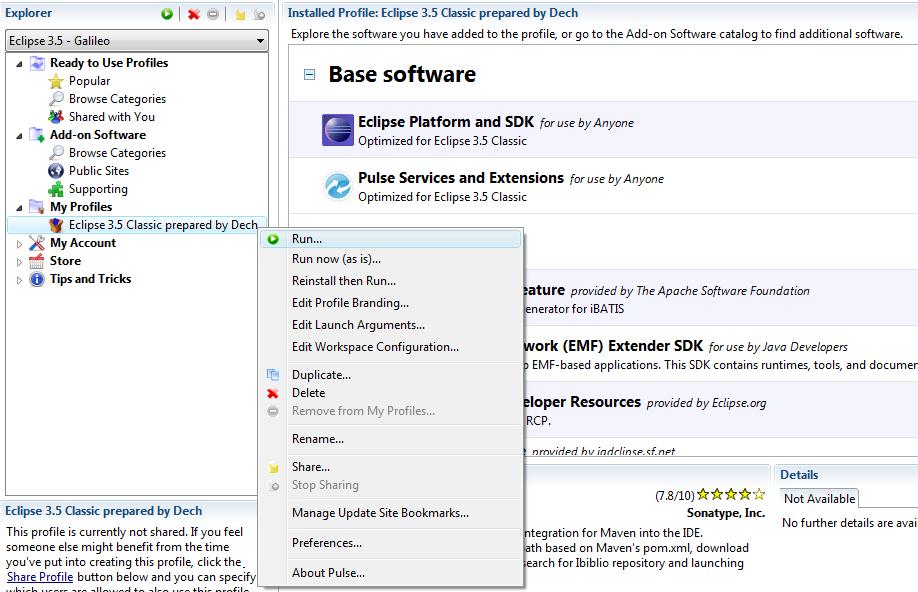This screenshot has width=918, height=592.
Task: Select the Popular star icon in the tree
Action: pyautogui.click(x=56, y=81)
